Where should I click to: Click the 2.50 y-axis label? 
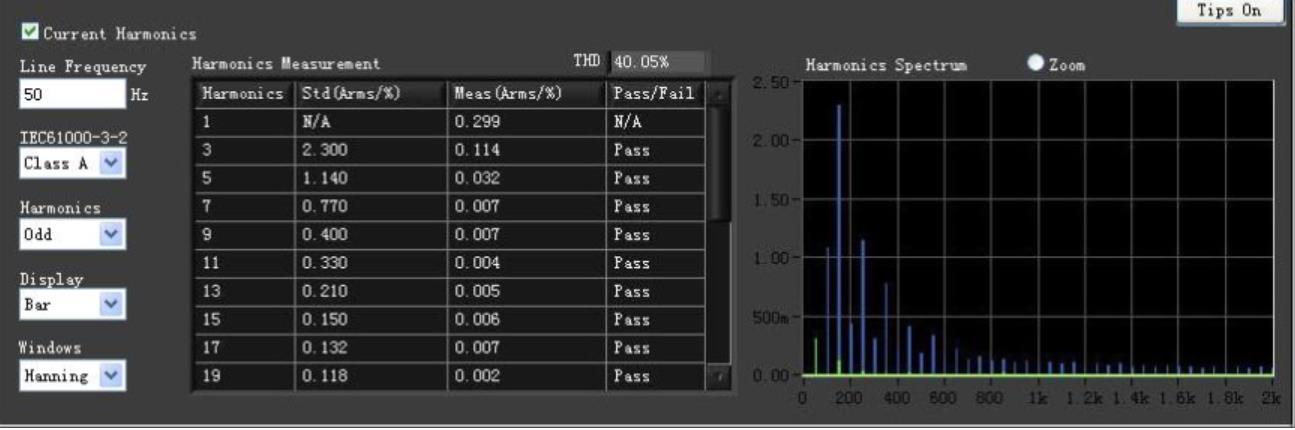click(774, 82)
